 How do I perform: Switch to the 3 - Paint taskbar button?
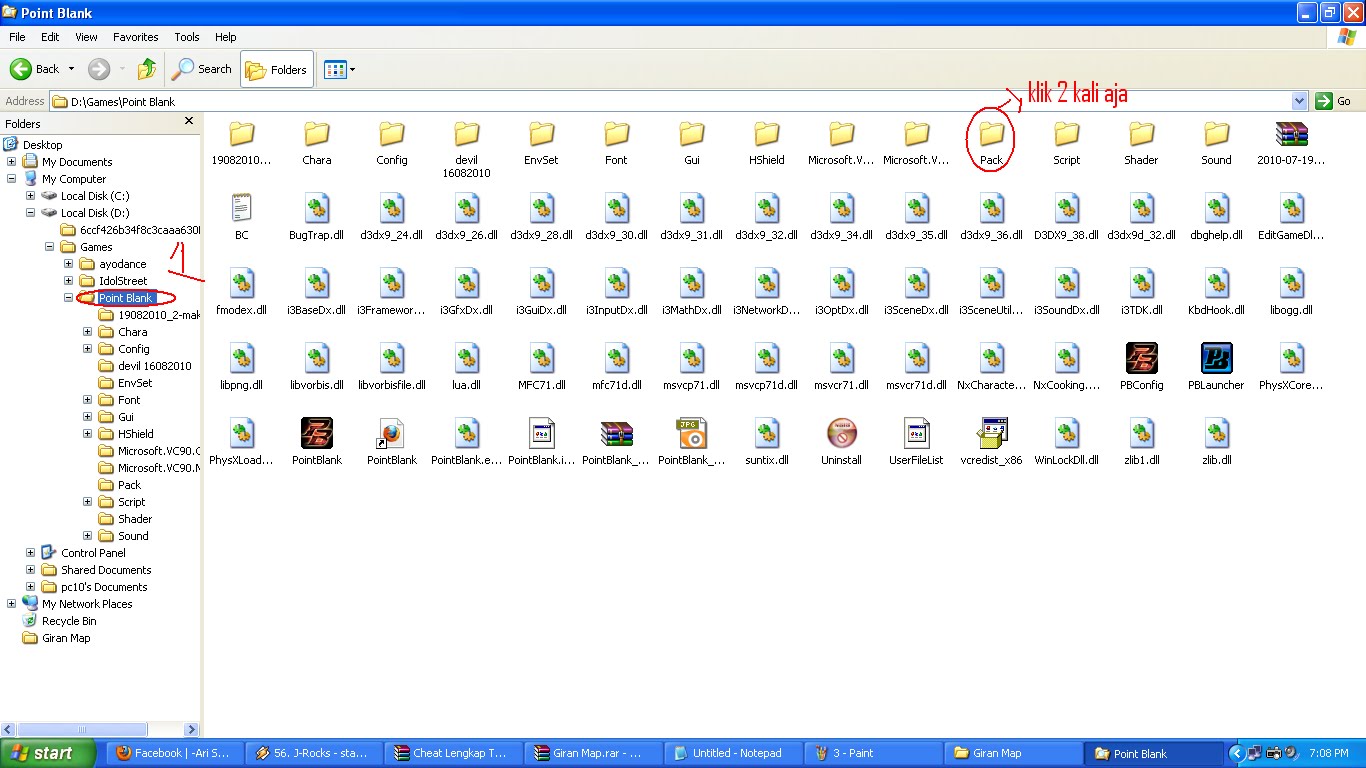tap(874, 754)
